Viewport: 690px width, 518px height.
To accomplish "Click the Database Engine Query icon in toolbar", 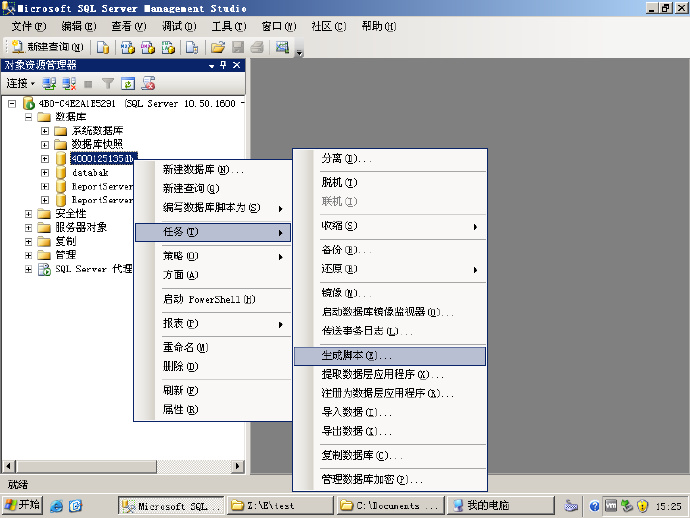I will 103,47.
